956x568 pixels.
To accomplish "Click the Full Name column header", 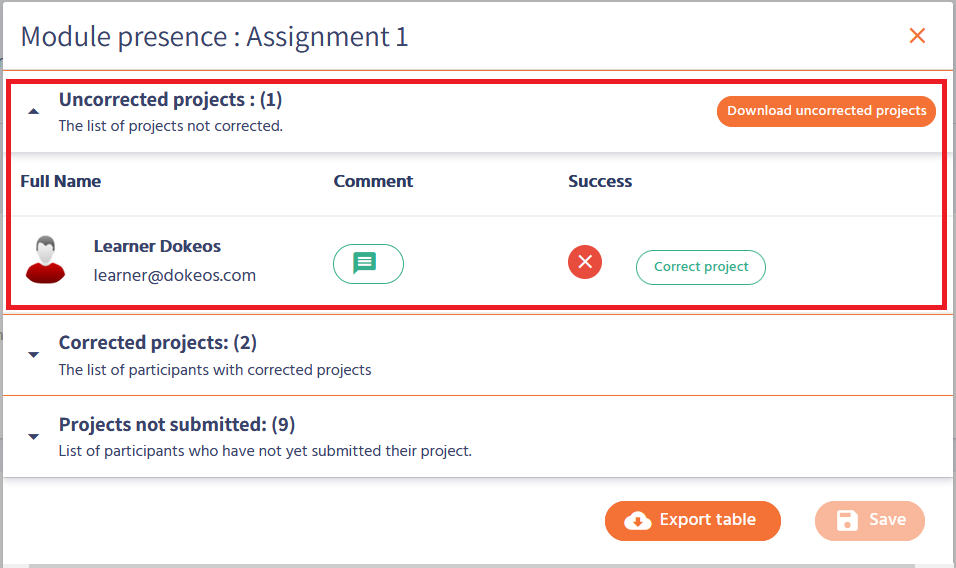I will pos(61,181).
